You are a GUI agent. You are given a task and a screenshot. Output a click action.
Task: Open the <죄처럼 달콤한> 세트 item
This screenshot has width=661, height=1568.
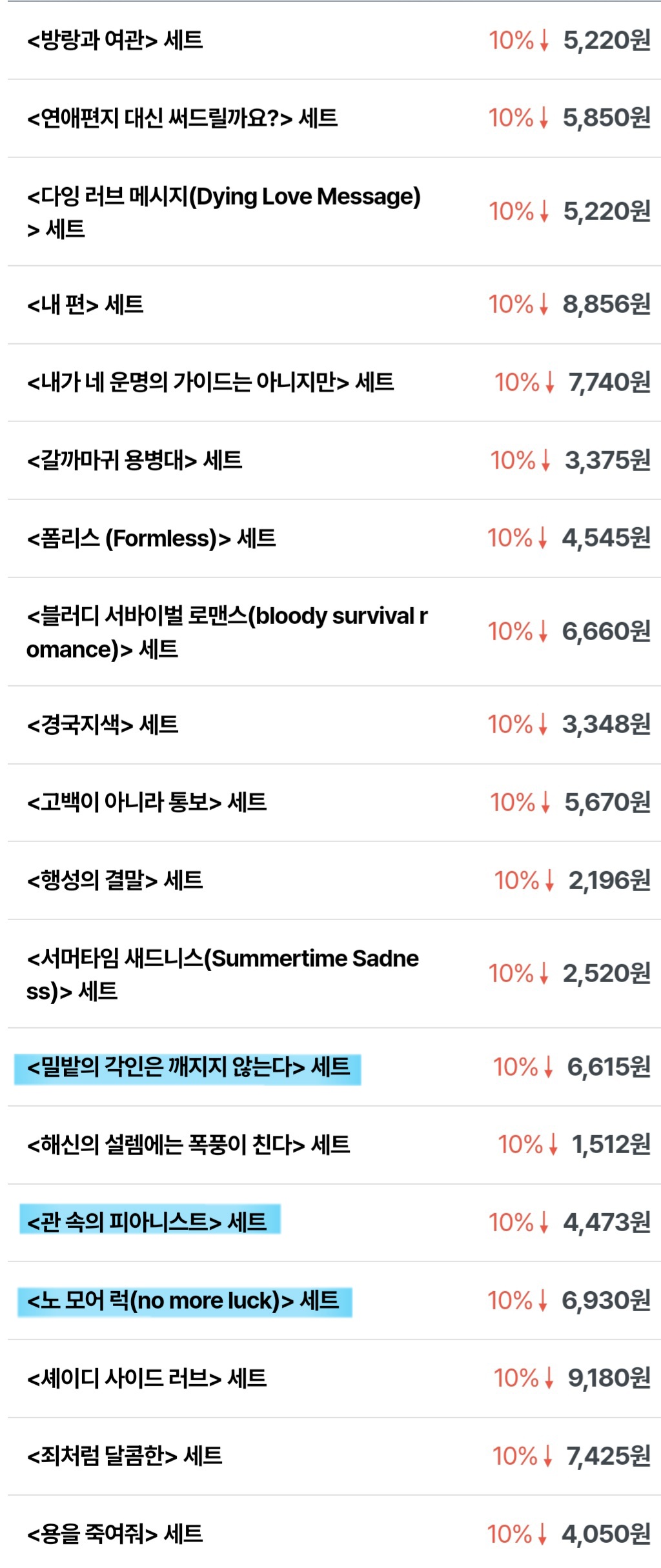125,1456
